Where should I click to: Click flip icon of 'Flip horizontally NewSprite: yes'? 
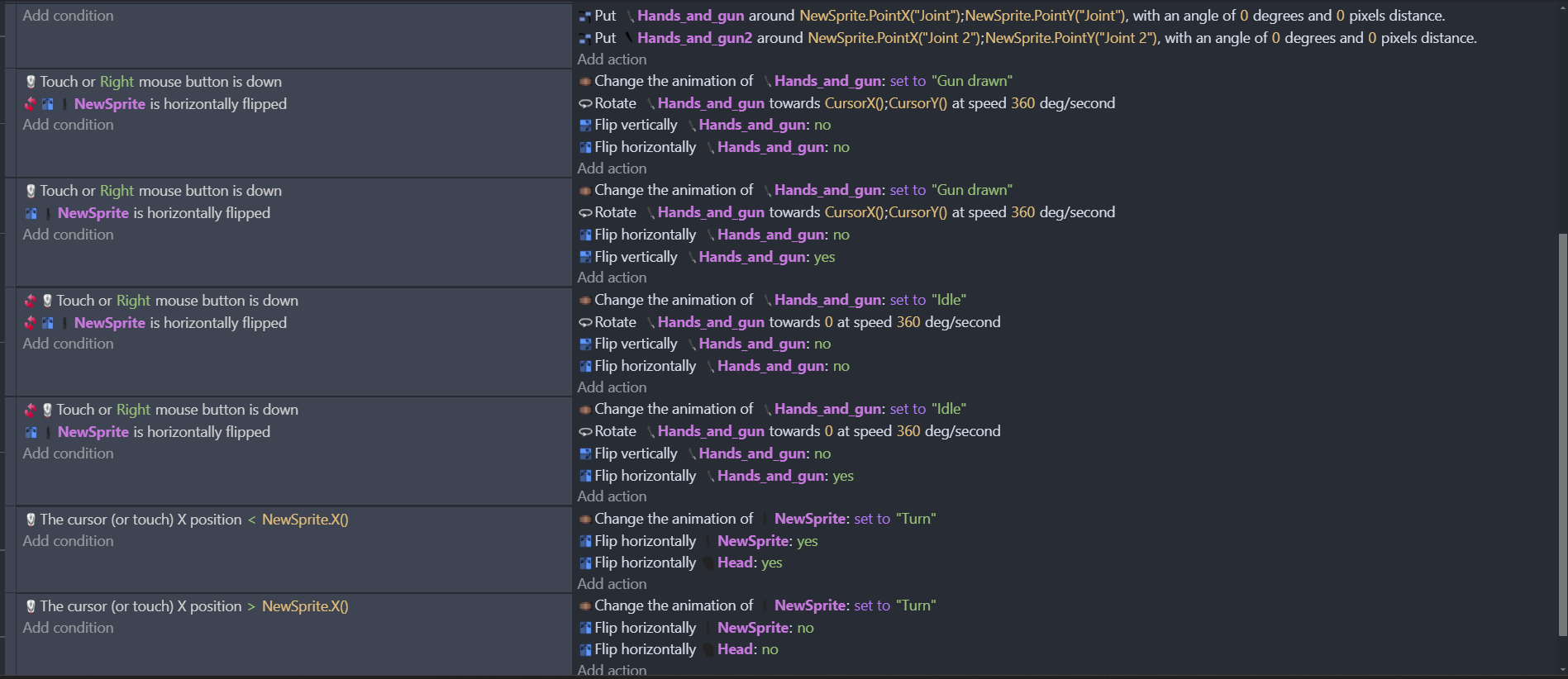click(x=585, y=541)
